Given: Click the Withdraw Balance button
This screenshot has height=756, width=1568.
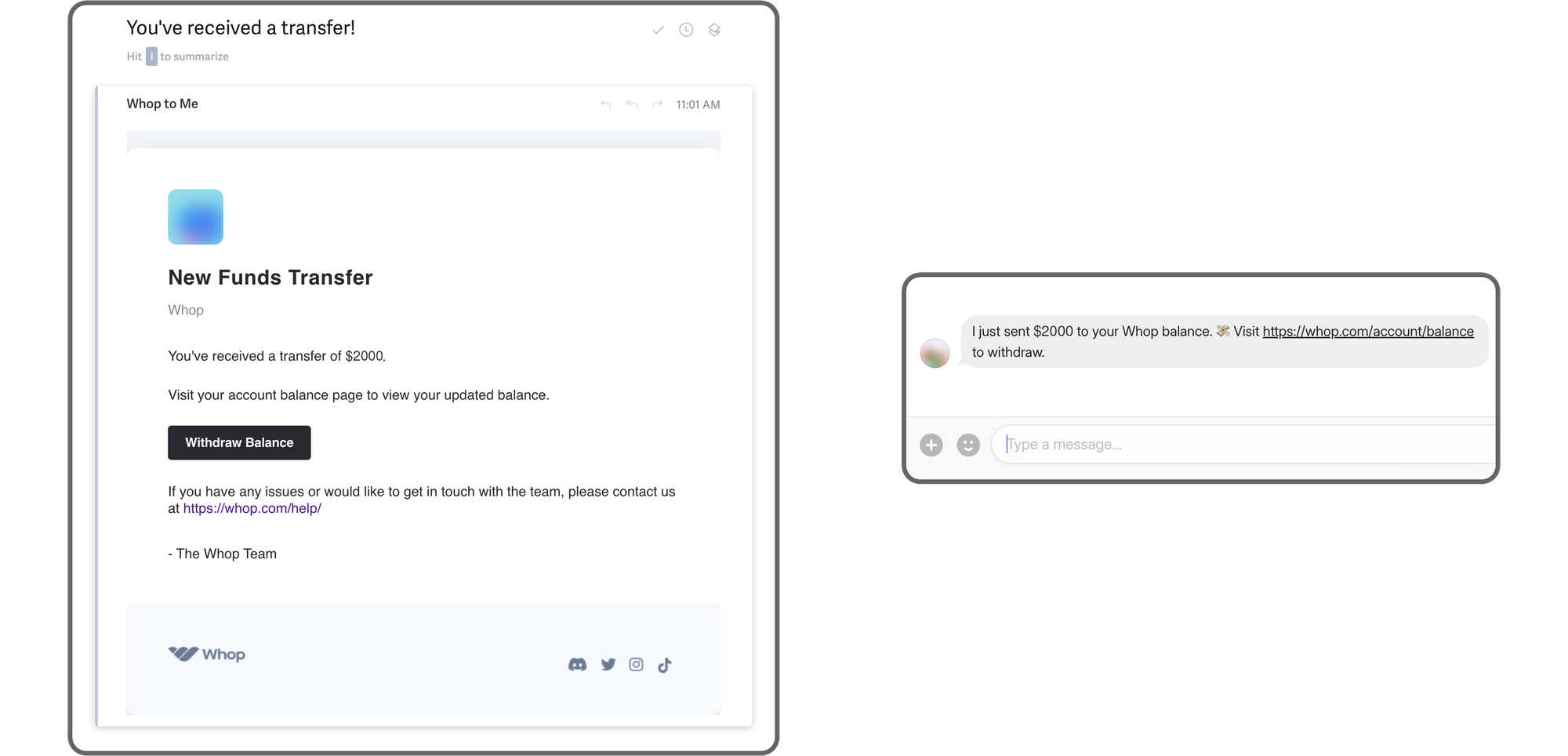Looking at the screenshot, I should 239,443.
